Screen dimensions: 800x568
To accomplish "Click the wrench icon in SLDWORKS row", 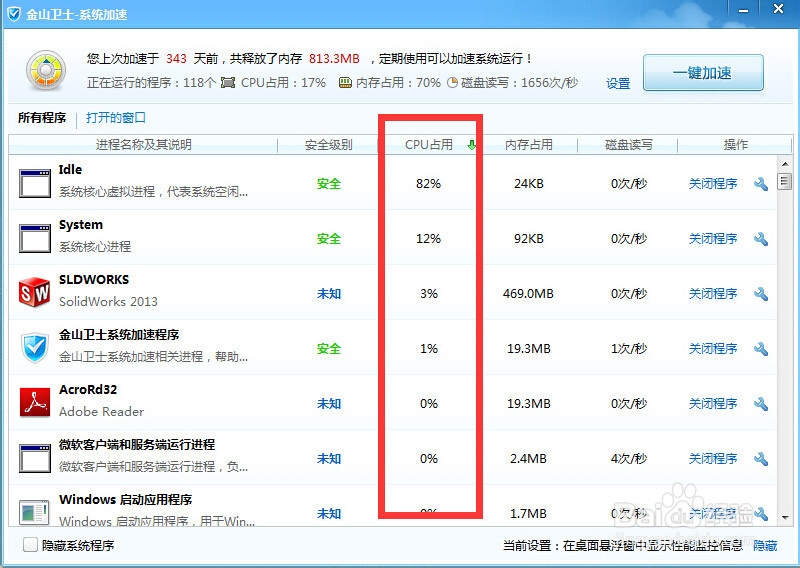I will 761,294.
